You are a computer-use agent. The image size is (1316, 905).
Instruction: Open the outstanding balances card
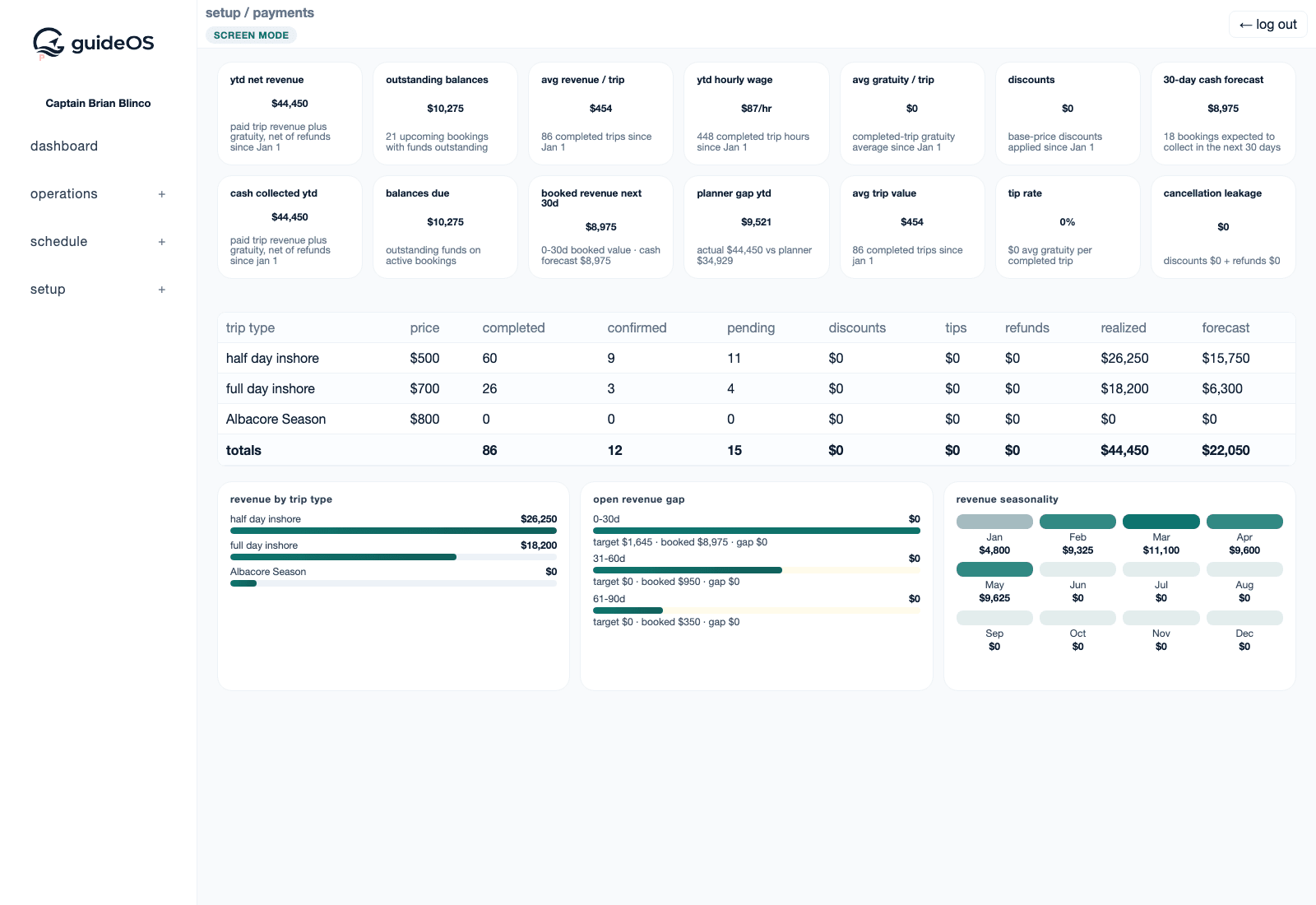pos(445,114)
